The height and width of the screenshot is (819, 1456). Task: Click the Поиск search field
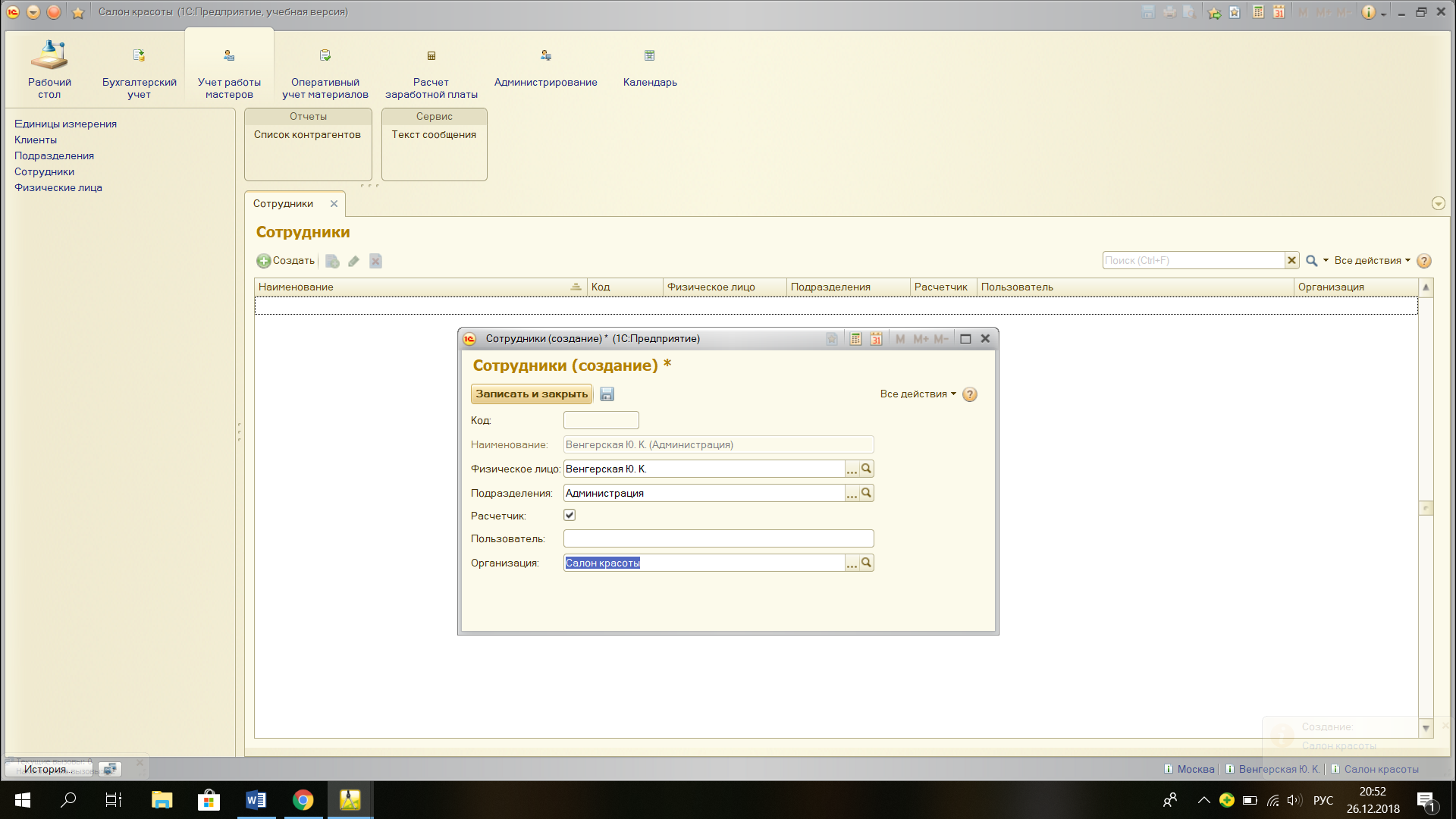pos(1193,261)
